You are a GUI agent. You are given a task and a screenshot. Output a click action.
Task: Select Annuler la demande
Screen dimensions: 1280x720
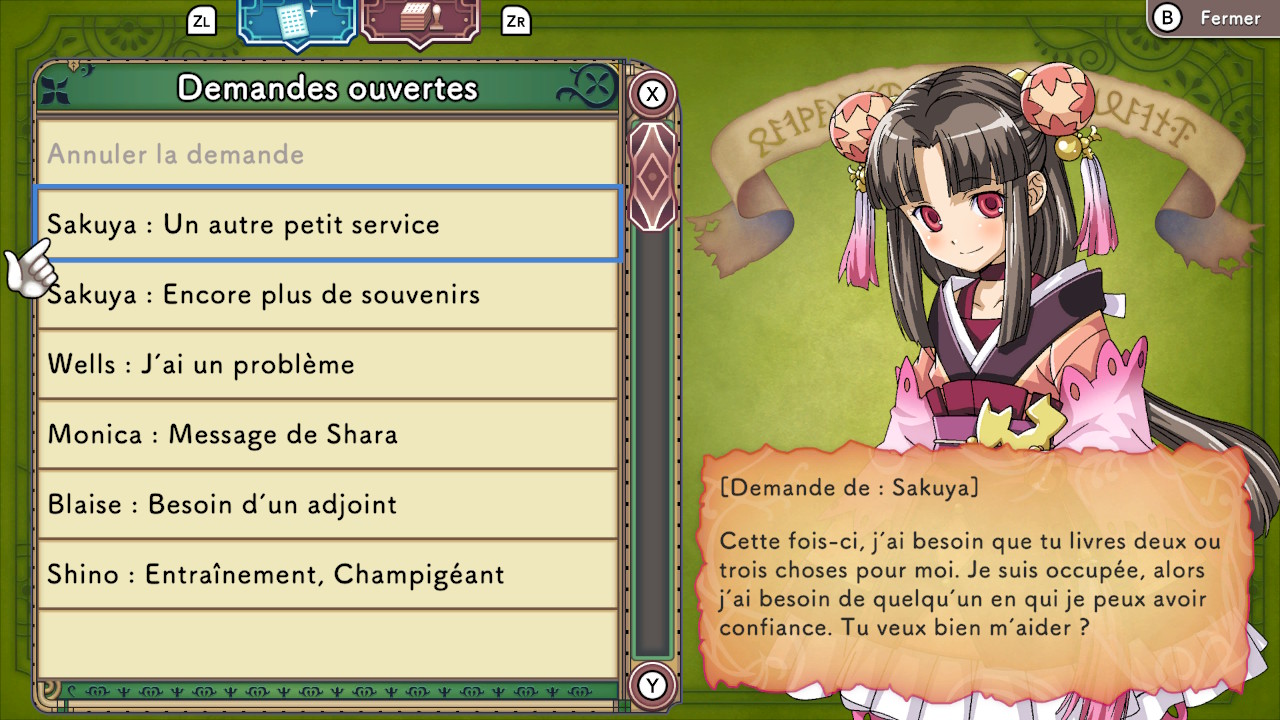327,154
